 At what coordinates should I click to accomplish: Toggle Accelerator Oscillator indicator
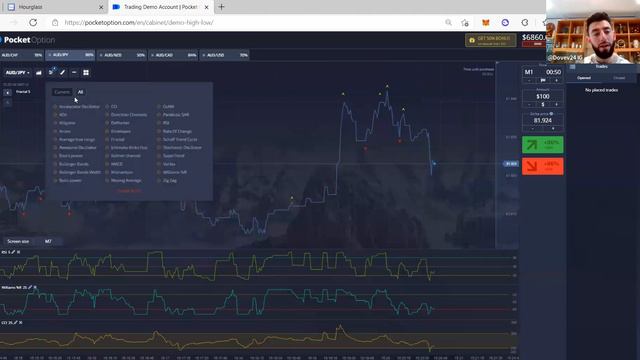click(76, 107)
